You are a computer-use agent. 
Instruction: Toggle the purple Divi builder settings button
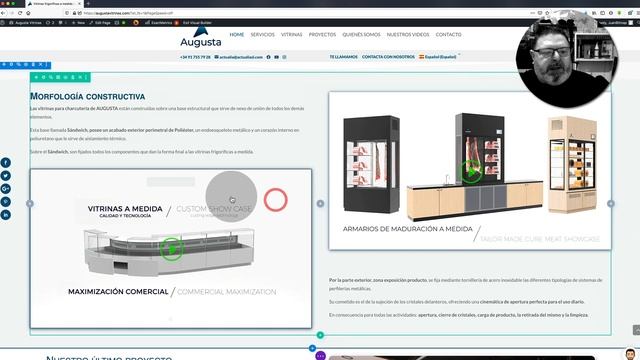[321, 356]
